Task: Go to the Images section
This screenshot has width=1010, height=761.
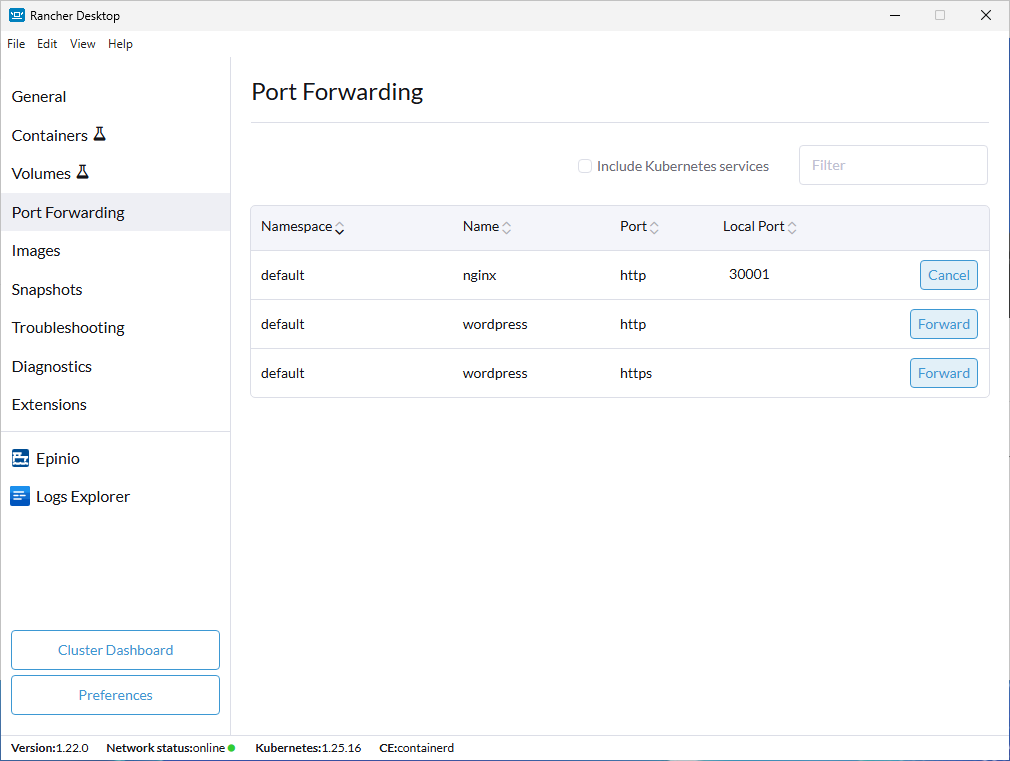Action: click(36, 251)
